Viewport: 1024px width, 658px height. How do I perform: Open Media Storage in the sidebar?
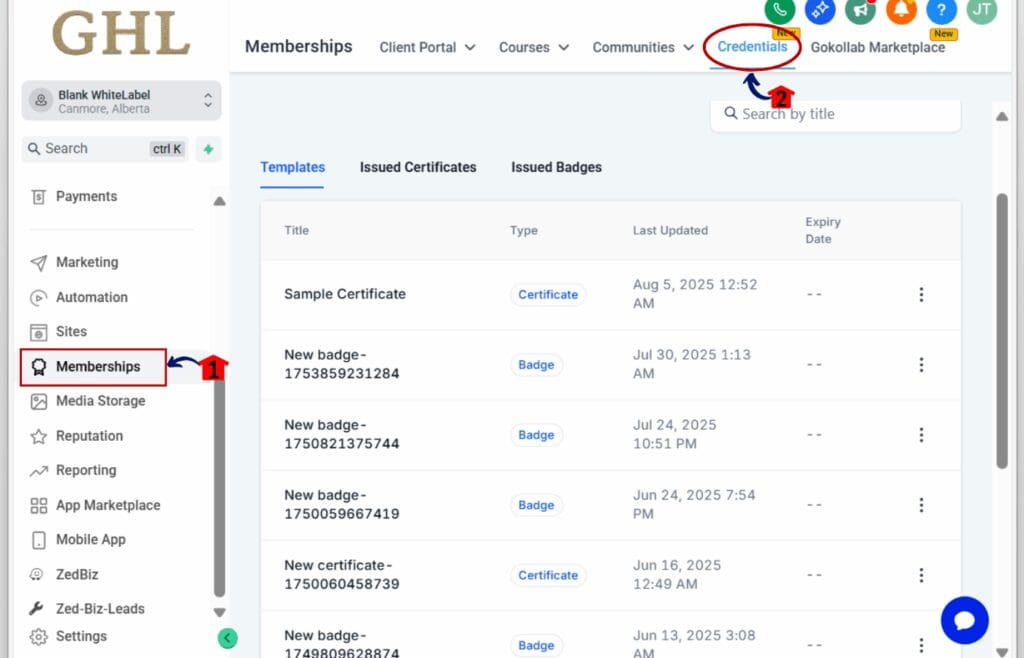pos(101,401)
